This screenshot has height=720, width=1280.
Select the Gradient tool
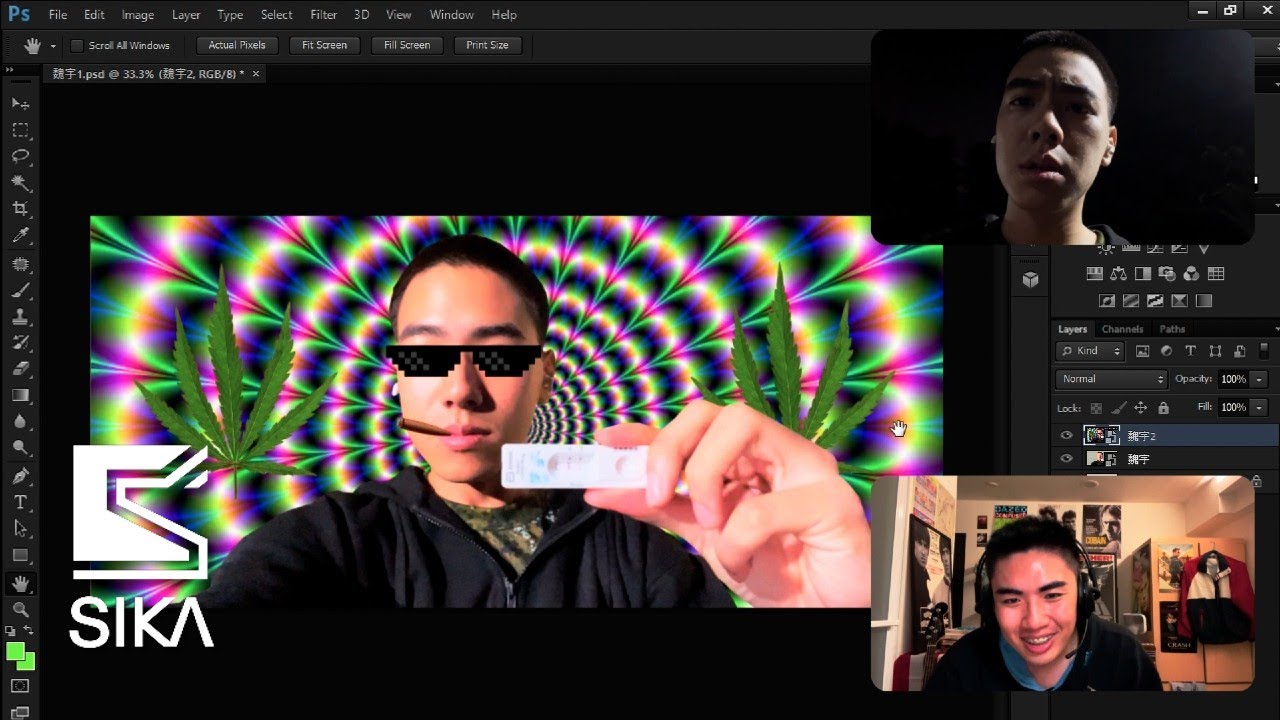(x=20, y=395)
